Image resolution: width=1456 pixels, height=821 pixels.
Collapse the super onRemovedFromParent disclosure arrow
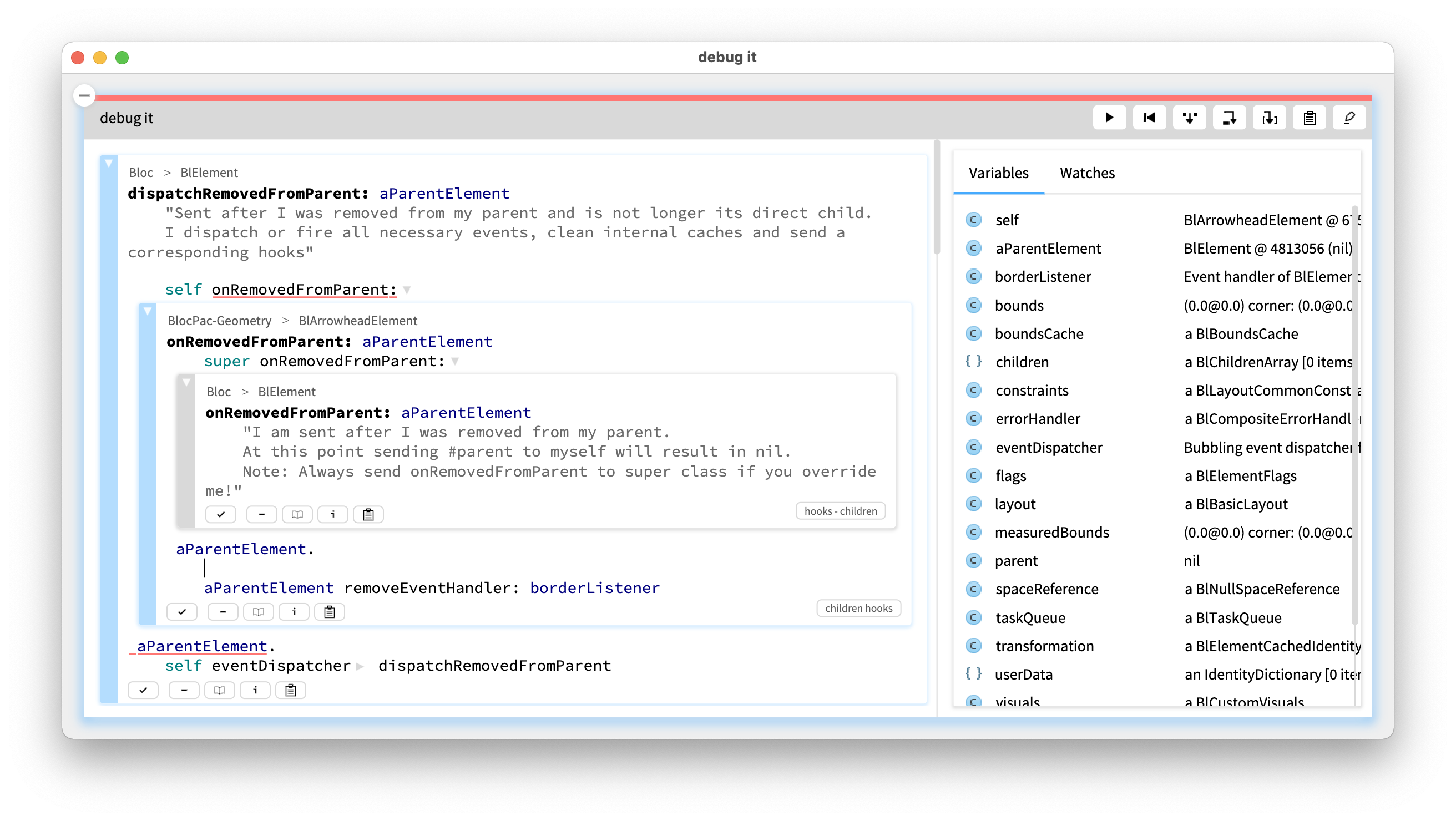[x=455, y=361]
